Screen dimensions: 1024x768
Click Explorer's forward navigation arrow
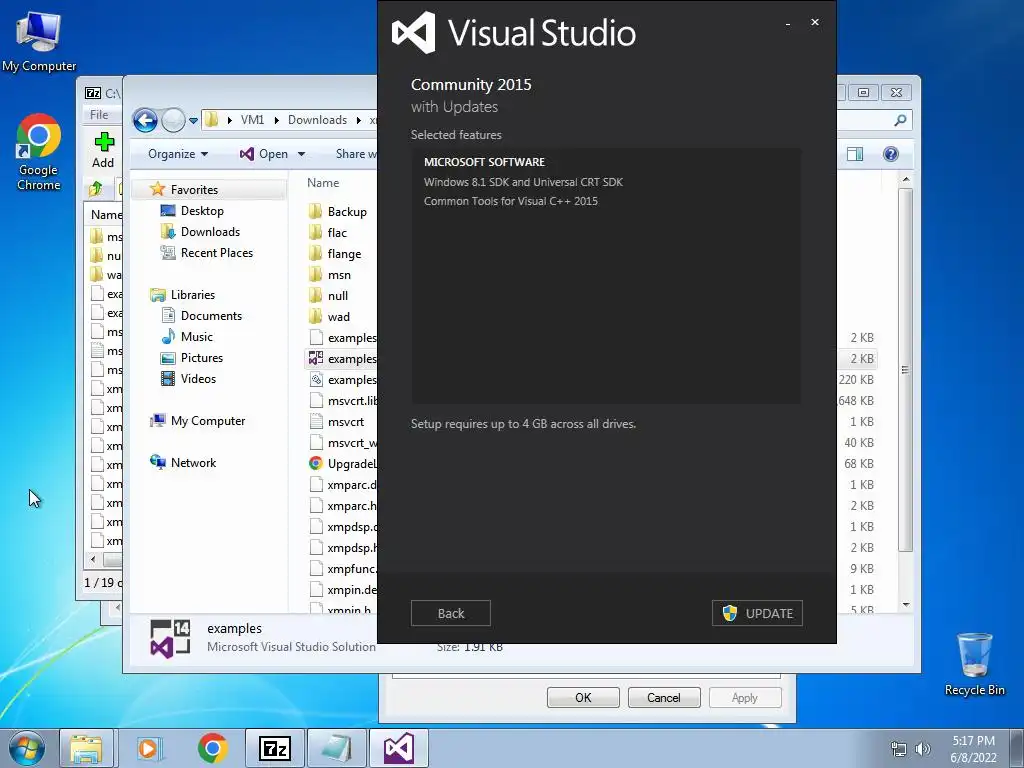point(173,120)
